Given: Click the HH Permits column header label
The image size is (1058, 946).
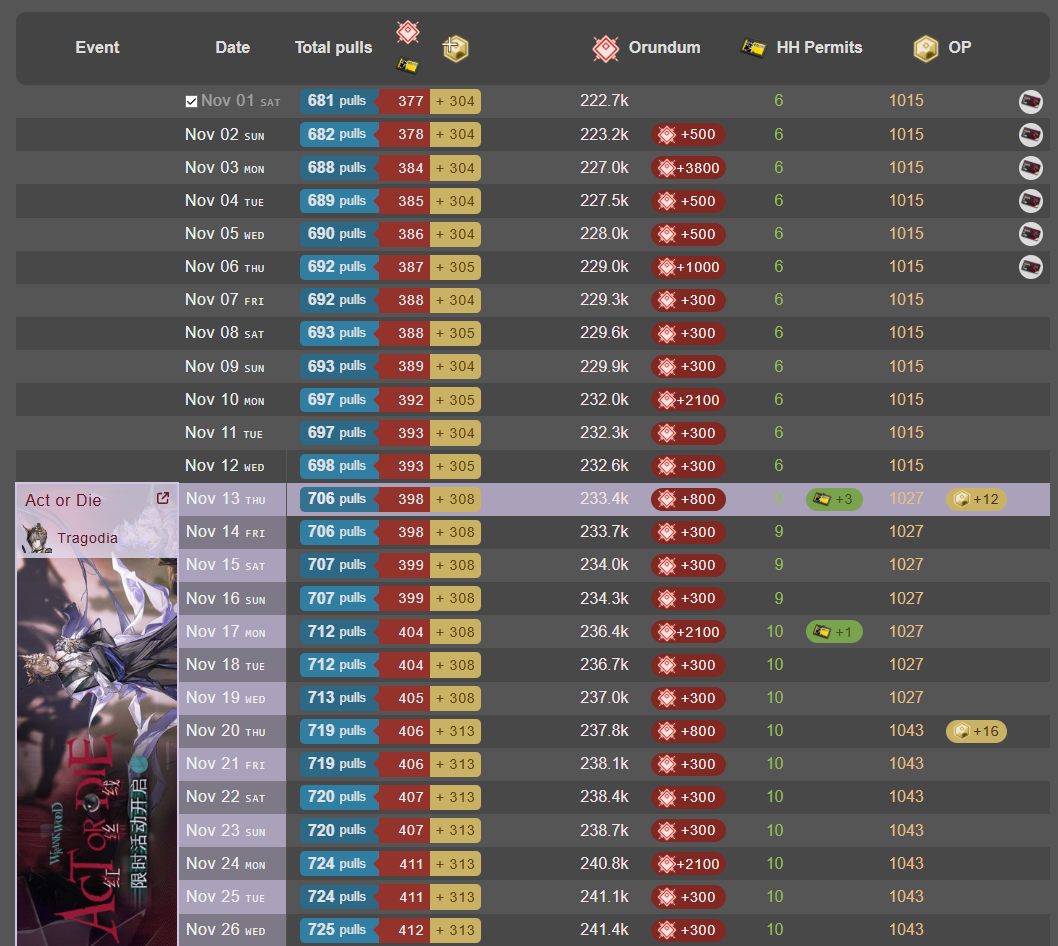Looking at the screenshot, I should (819, 47).
